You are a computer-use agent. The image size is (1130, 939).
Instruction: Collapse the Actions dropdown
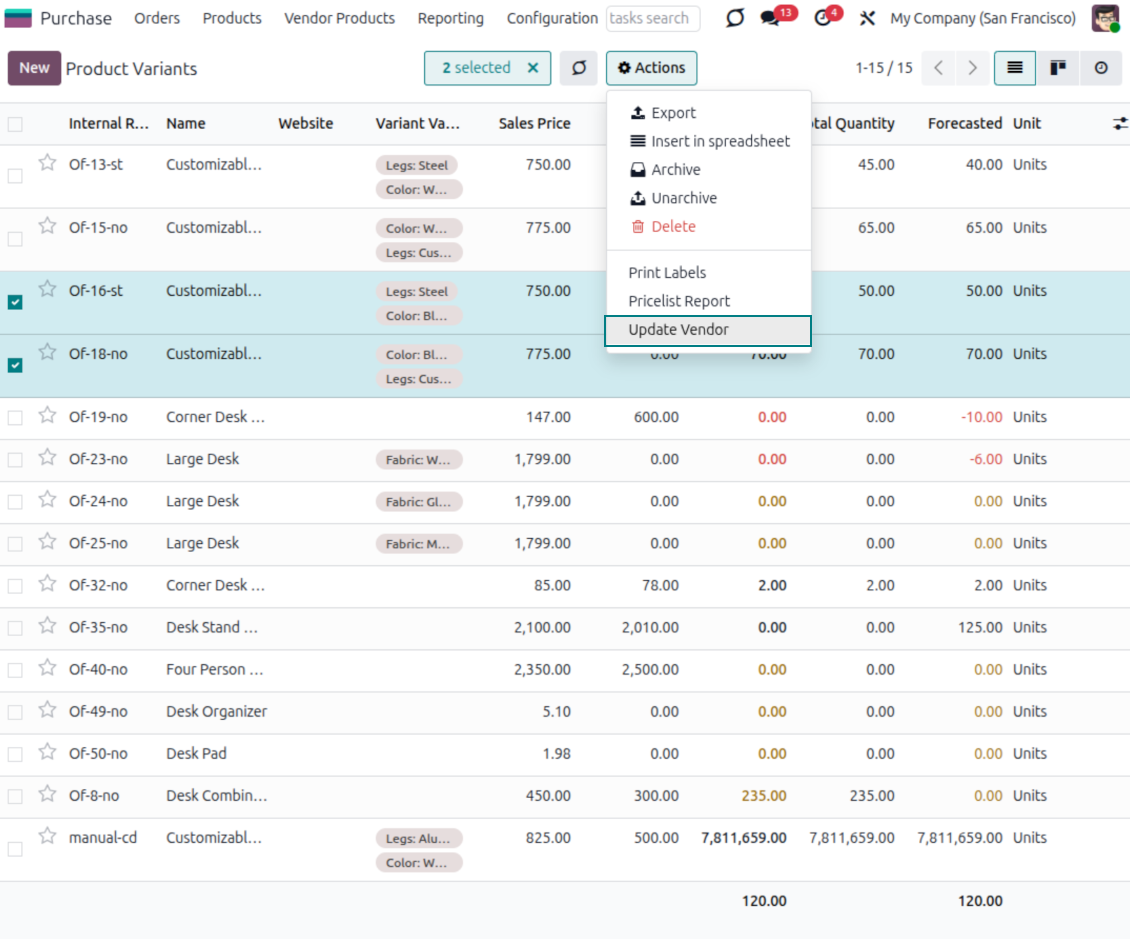(651, 68)
